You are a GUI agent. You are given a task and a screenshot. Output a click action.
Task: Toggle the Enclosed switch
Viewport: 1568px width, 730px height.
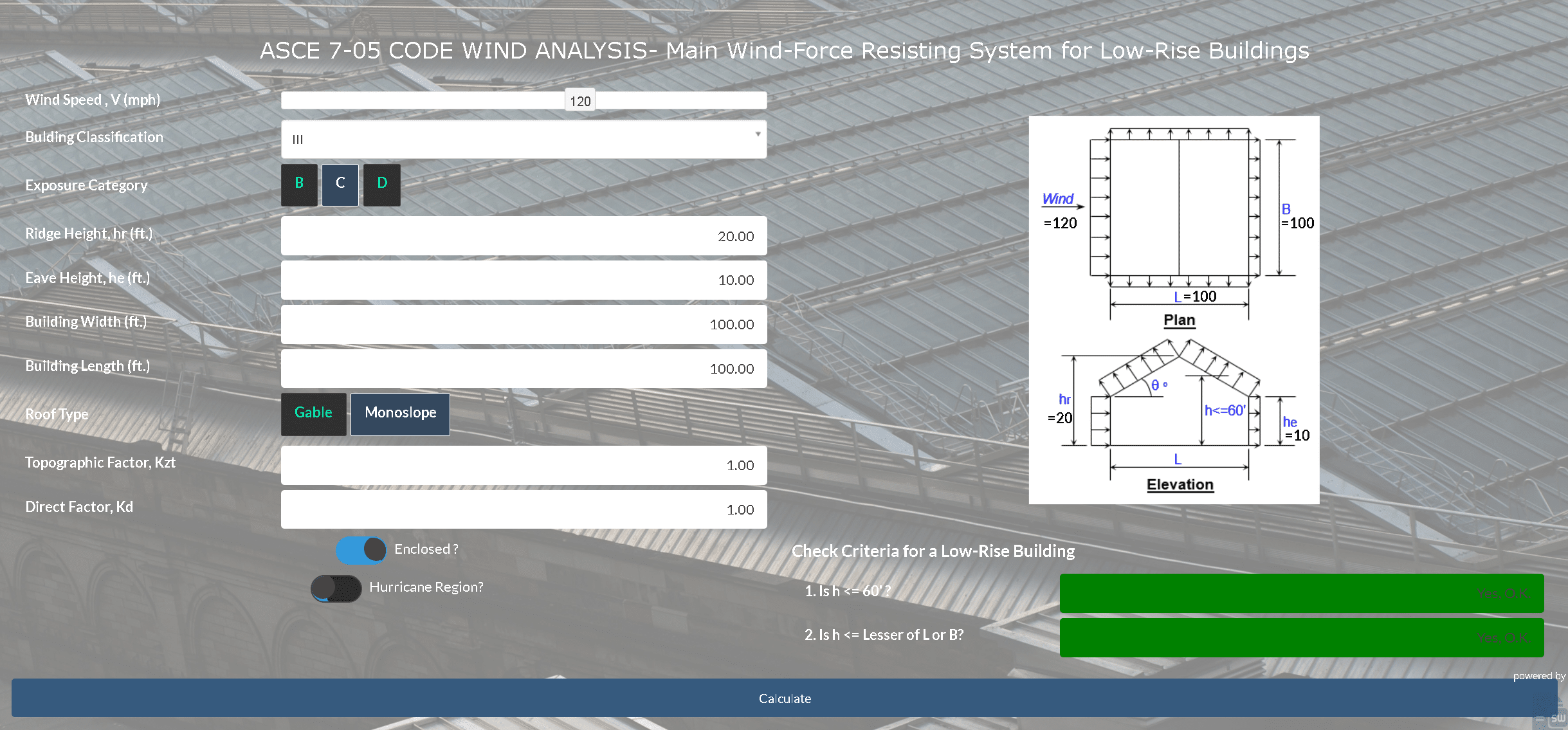pyautogui.click(x=361, y=550)
